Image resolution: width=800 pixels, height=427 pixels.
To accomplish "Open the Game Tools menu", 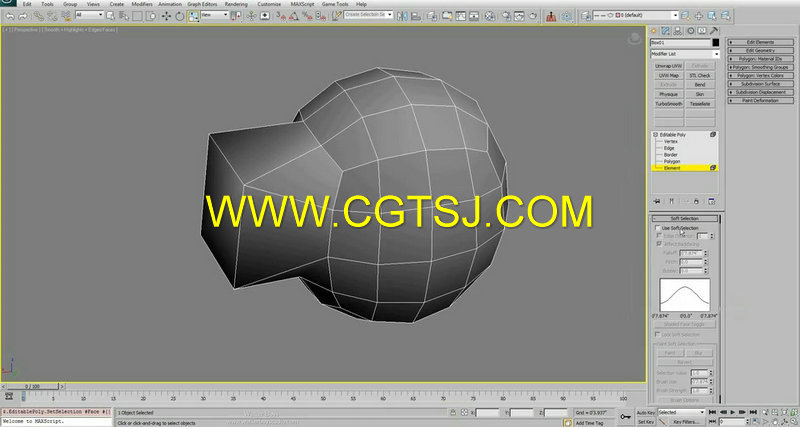I will tap(335, 4).
